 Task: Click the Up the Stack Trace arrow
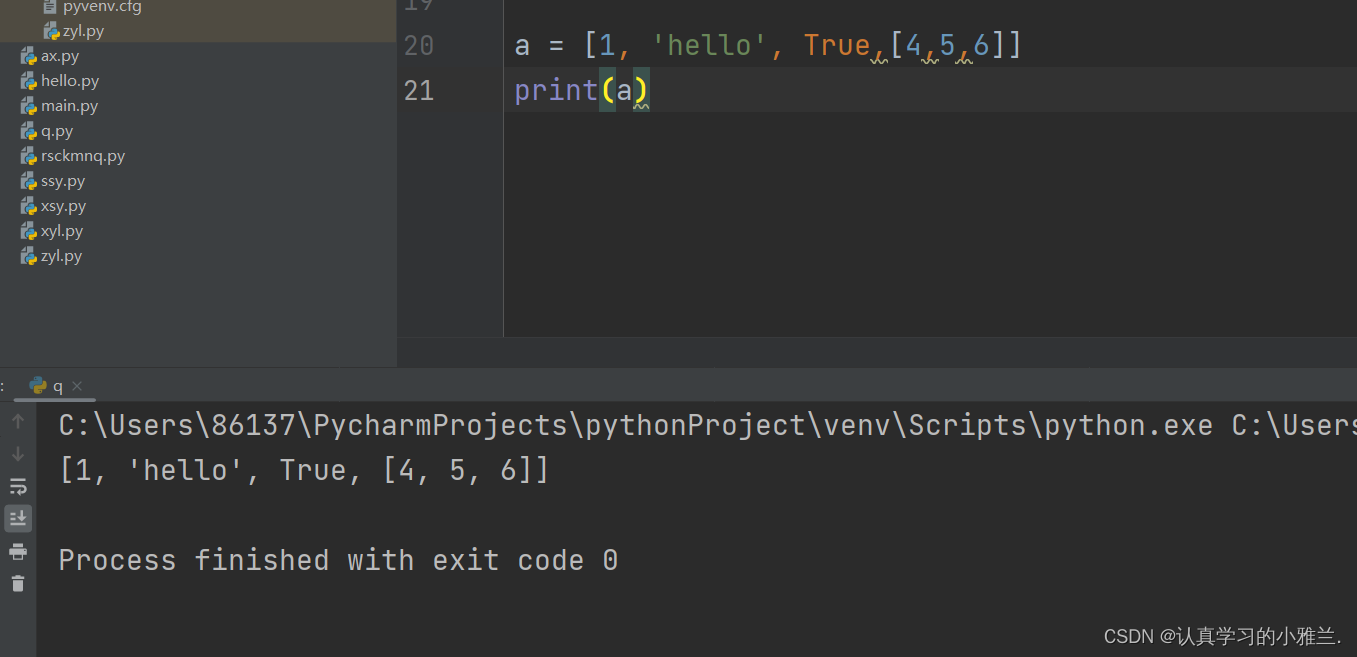coord(18,421)
